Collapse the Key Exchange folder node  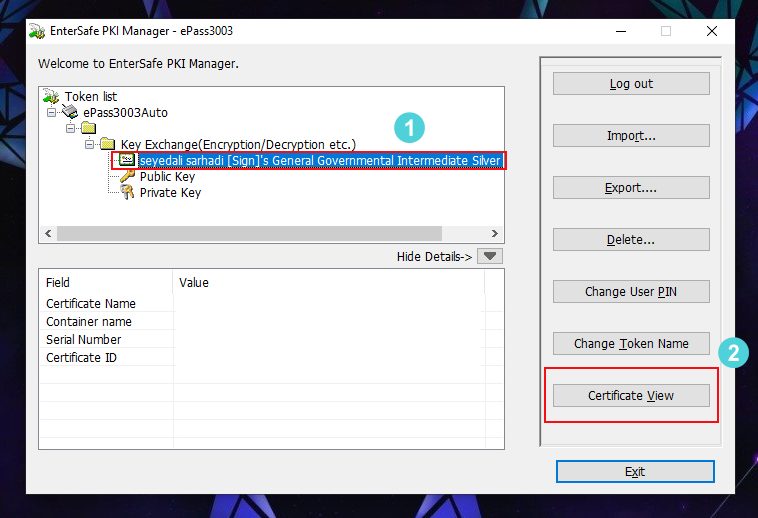[89, 144]
